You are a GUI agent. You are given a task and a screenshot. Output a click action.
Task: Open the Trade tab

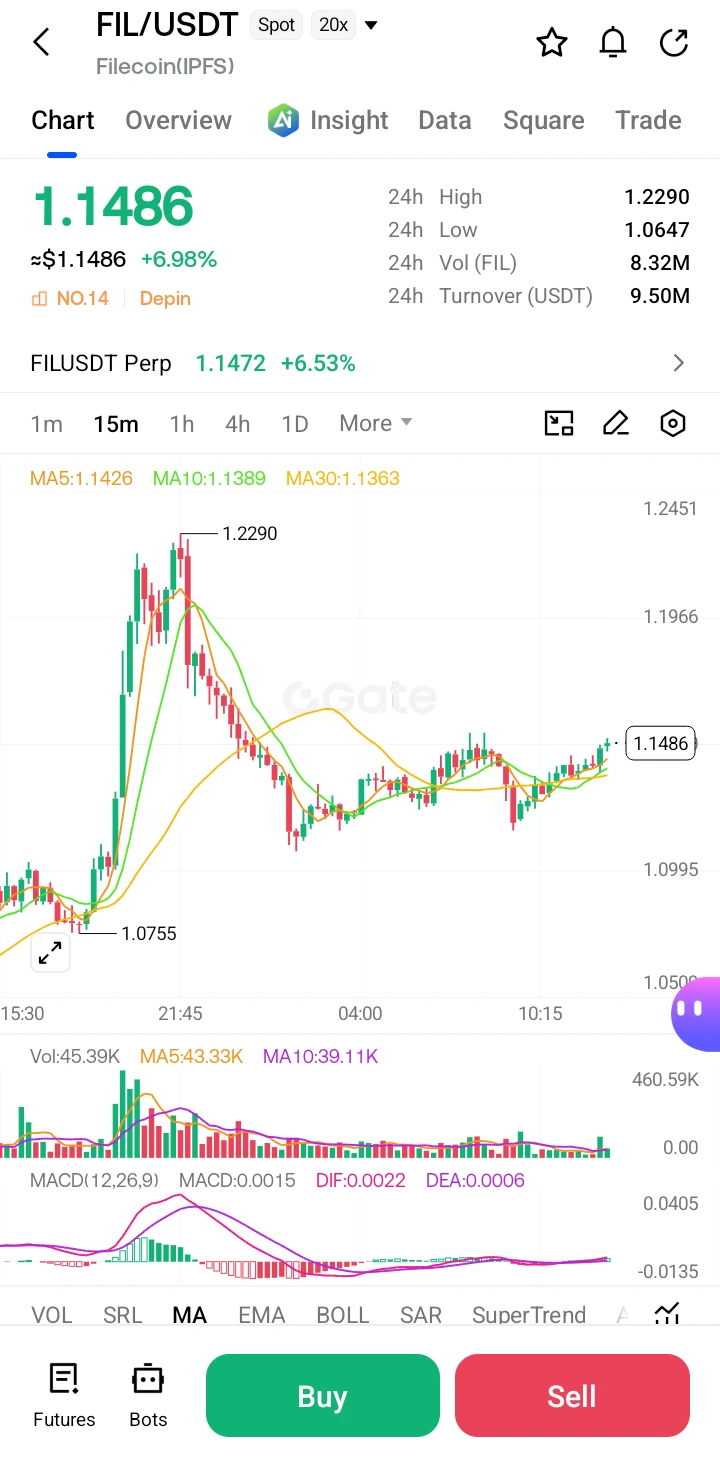tap(648, 121)
